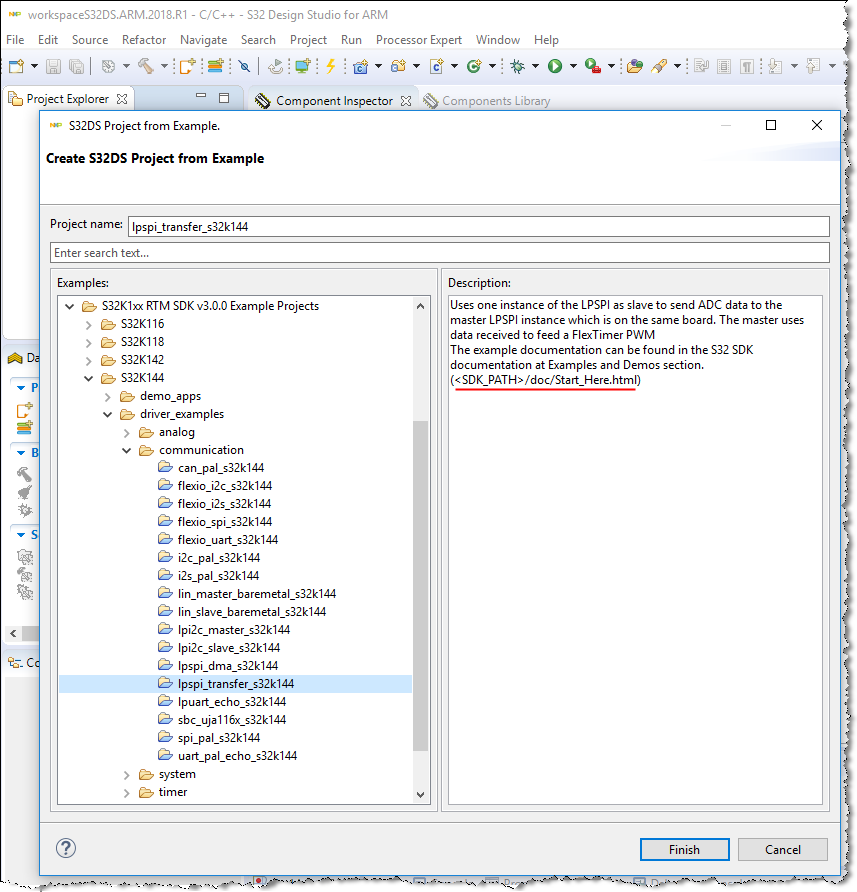Image resolution: width=857 pixels, height=892 pixels.
Task: Click the help question mark icon in dialog
Action: click(x=66, y=848)
